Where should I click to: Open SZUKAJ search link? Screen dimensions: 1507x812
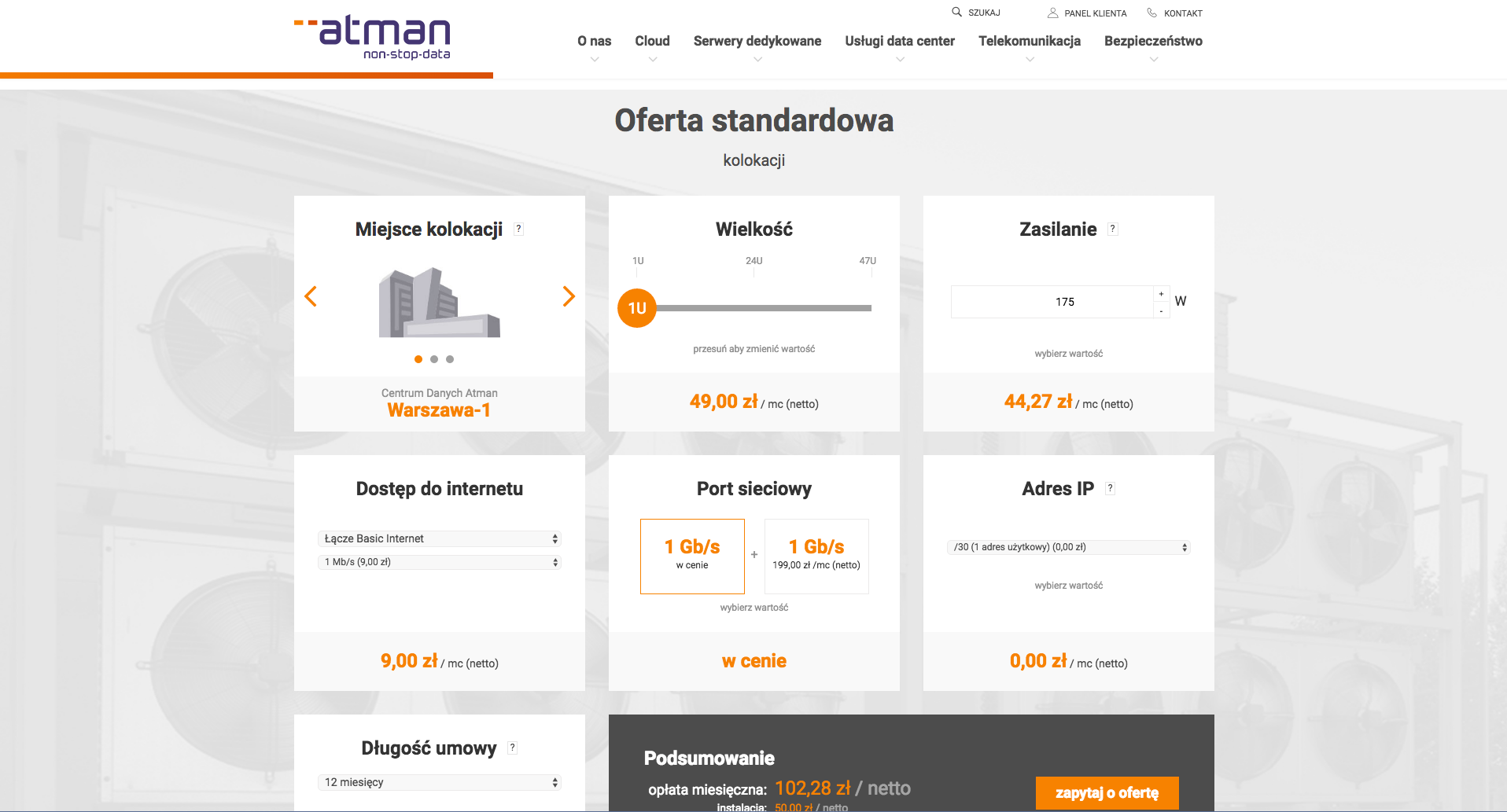(984, 13)
